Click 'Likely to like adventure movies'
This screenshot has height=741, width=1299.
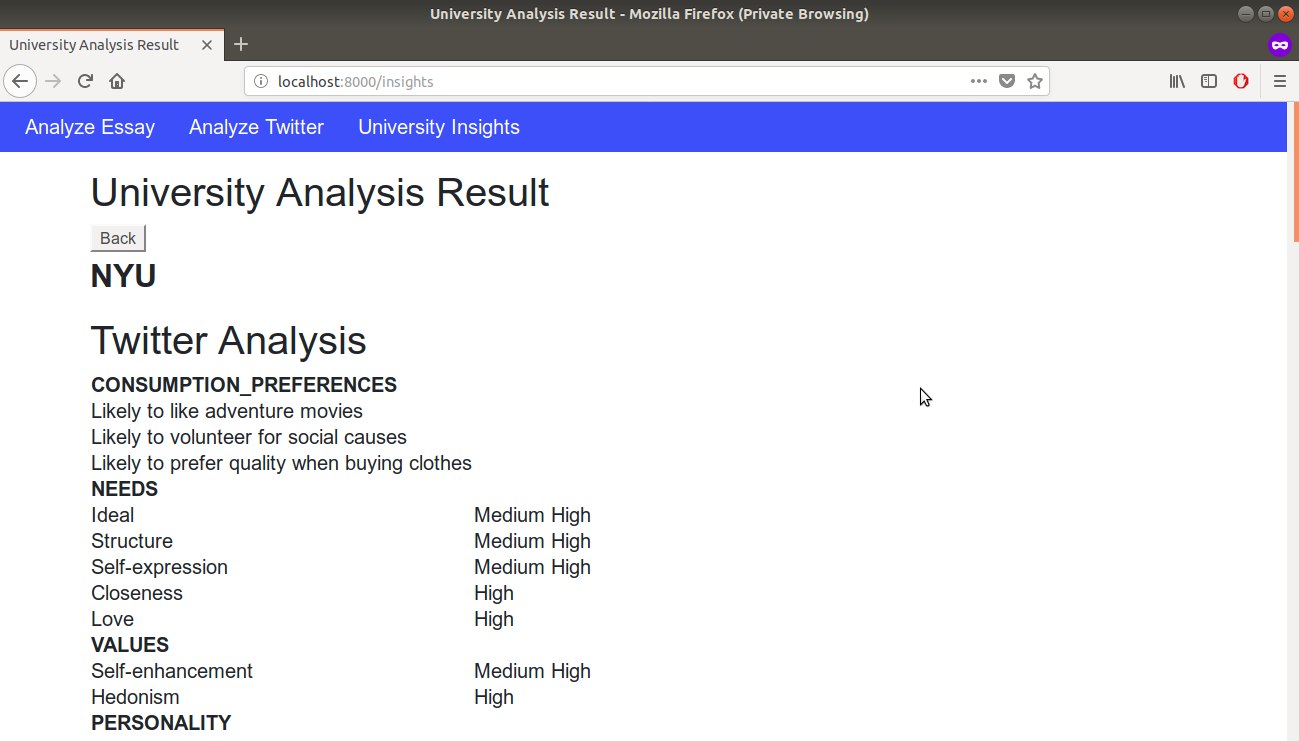tap(227, 411)
